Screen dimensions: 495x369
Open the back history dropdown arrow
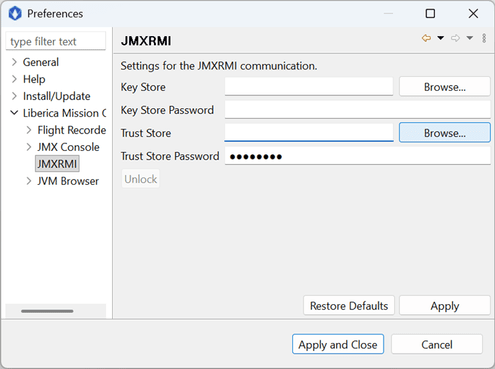pyautogui.click(x=440, y=38)
